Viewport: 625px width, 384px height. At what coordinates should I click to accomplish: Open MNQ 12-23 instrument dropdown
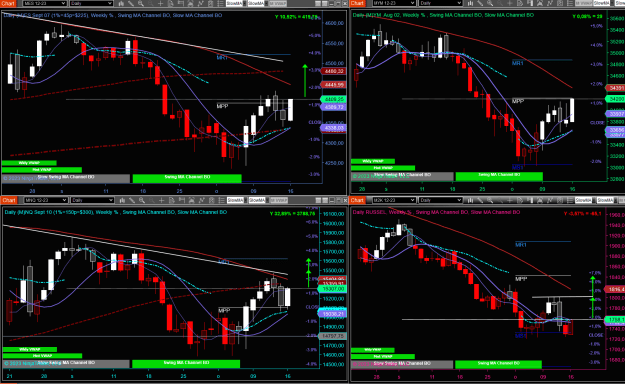pos(45,200)
